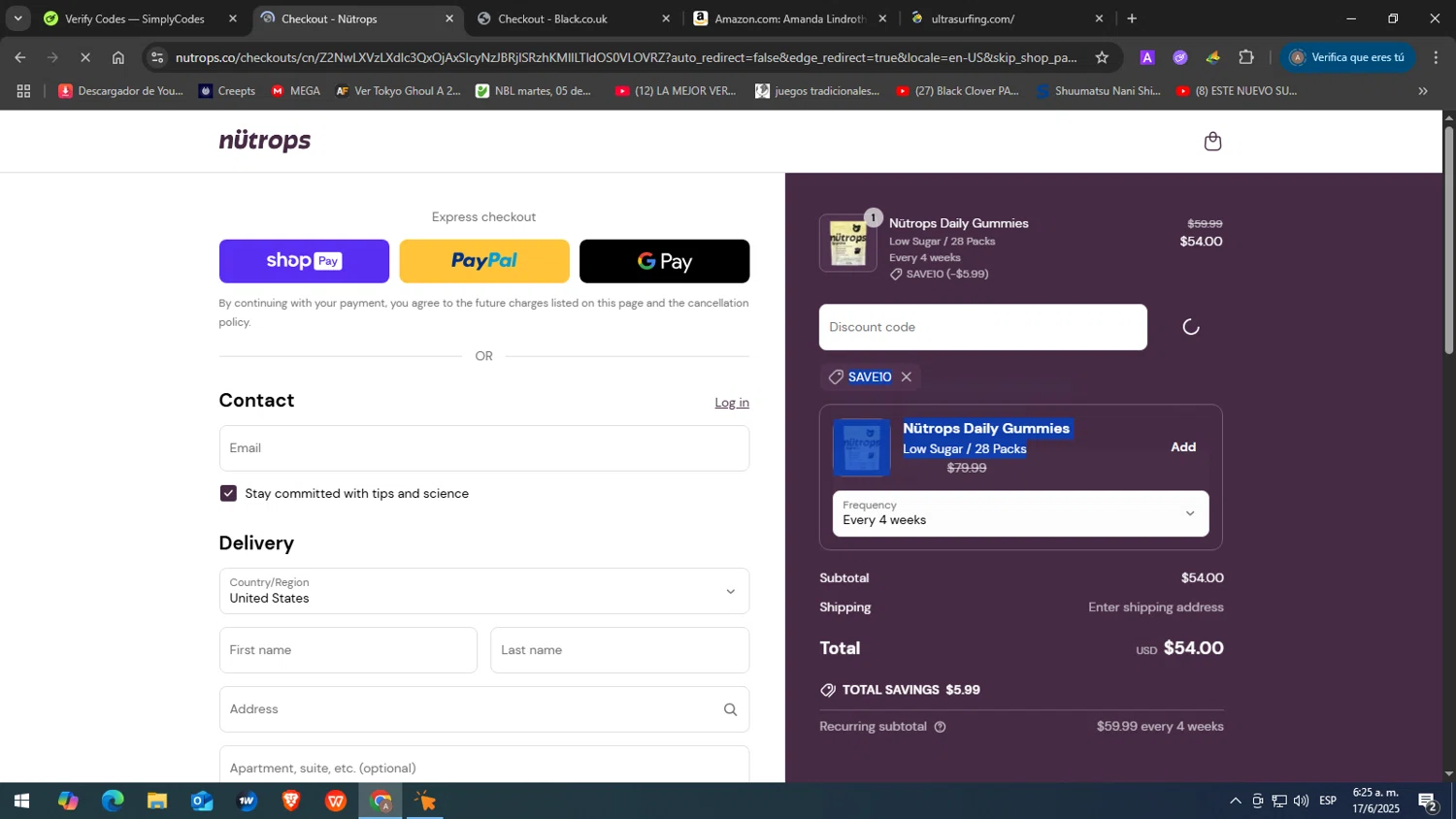The width and height of the screenshot is (1456, 819).
Task: Click the recurring subtotal help icon
Action: coord(940,727)
